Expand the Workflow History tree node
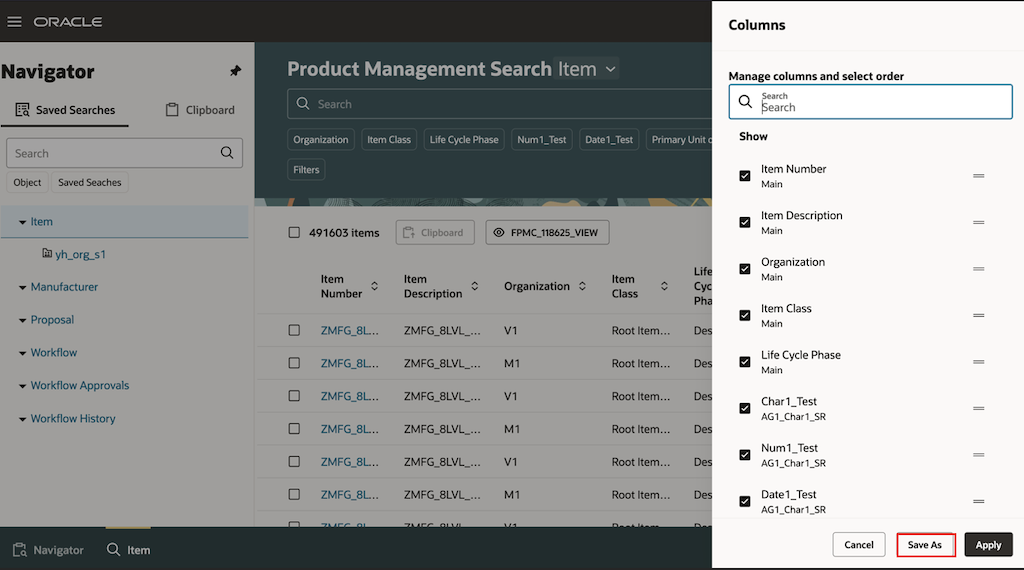The height and width of the screenshot is (570, 1024). (x=22, y=419)
